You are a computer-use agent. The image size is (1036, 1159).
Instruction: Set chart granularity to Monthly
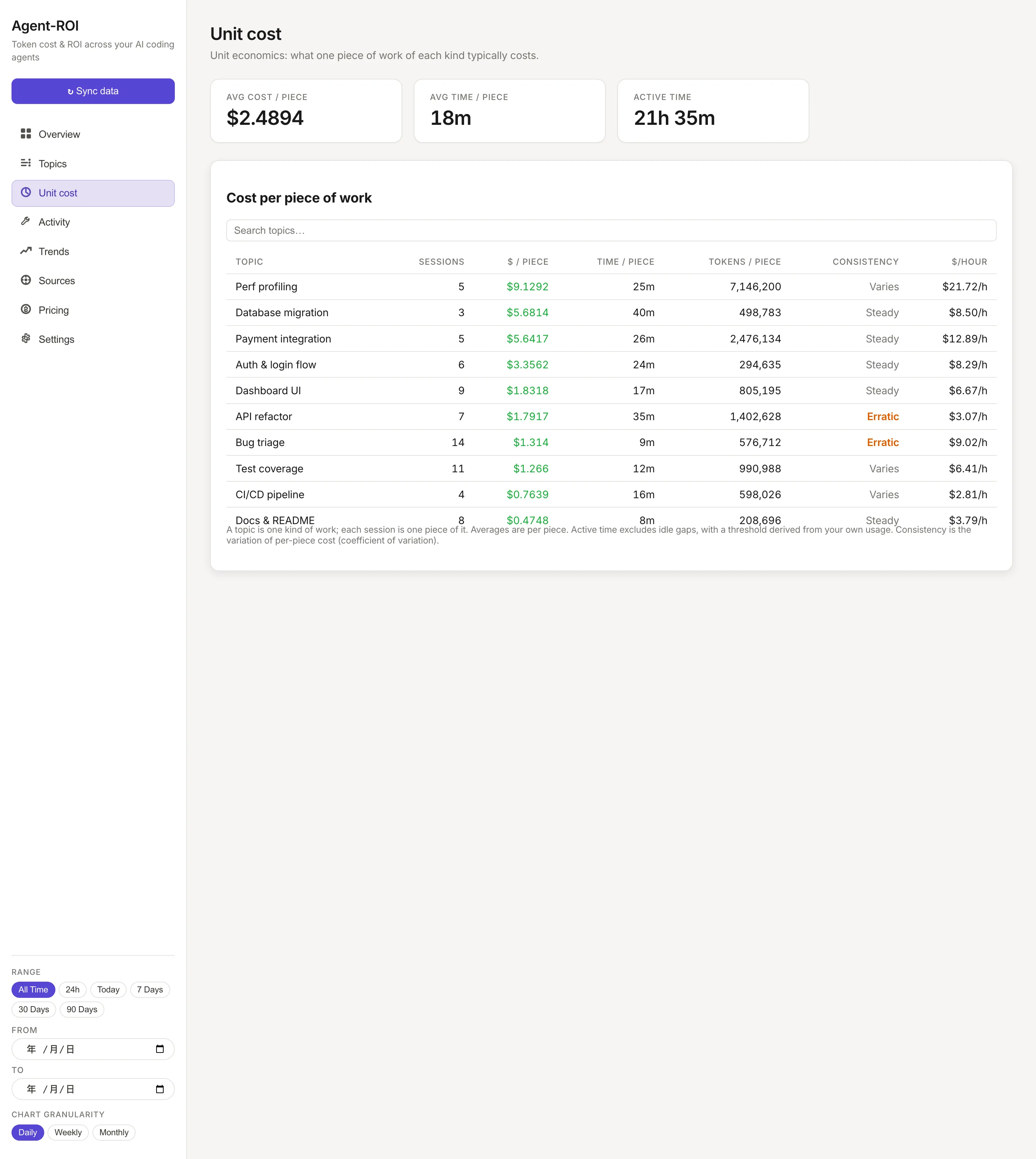pos(114,1132)
